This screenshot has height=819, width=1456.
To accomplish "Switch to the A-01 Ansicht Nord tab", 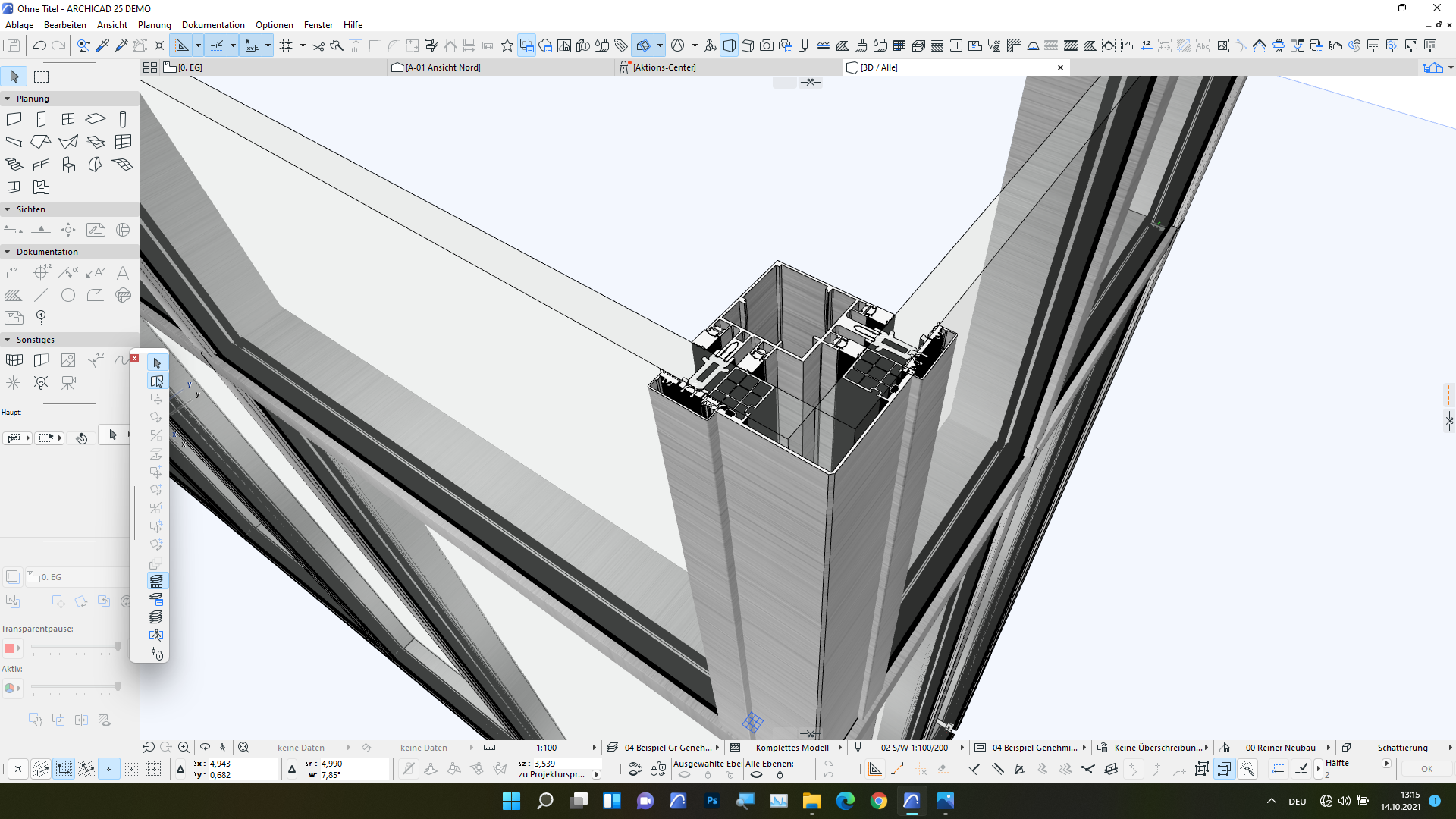I will pos(443,67).
